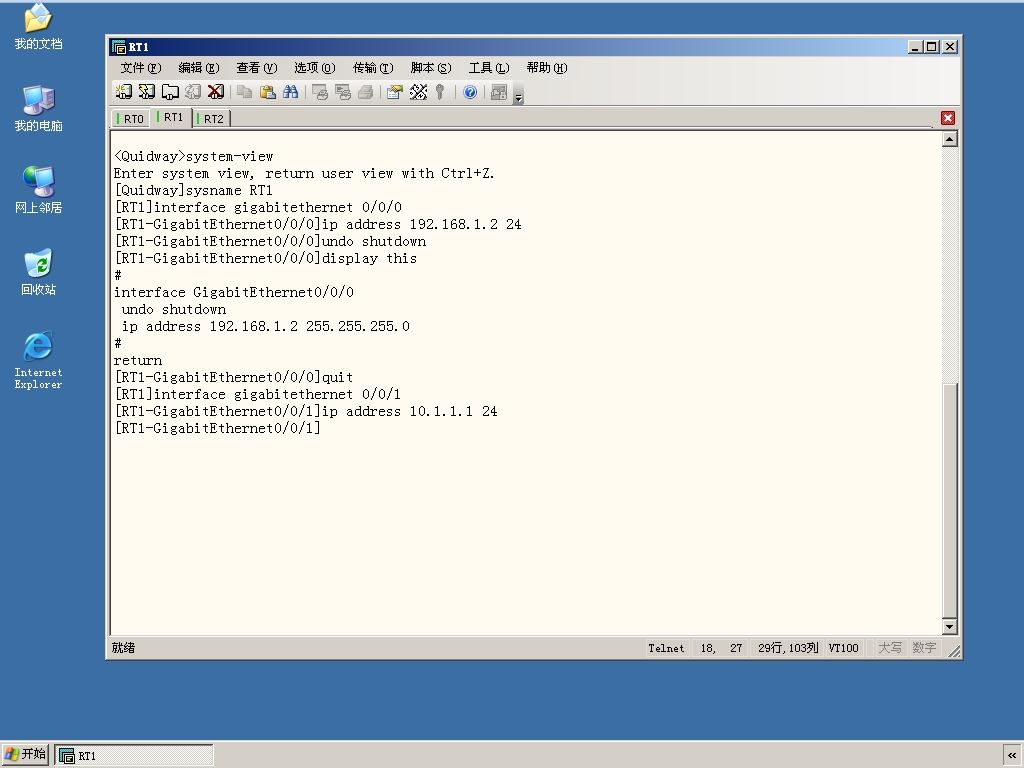Image resolution: width=1024 pixels, height=768 pixels.
Task: Click the Print Selection icon
Action: click(342, 92)
